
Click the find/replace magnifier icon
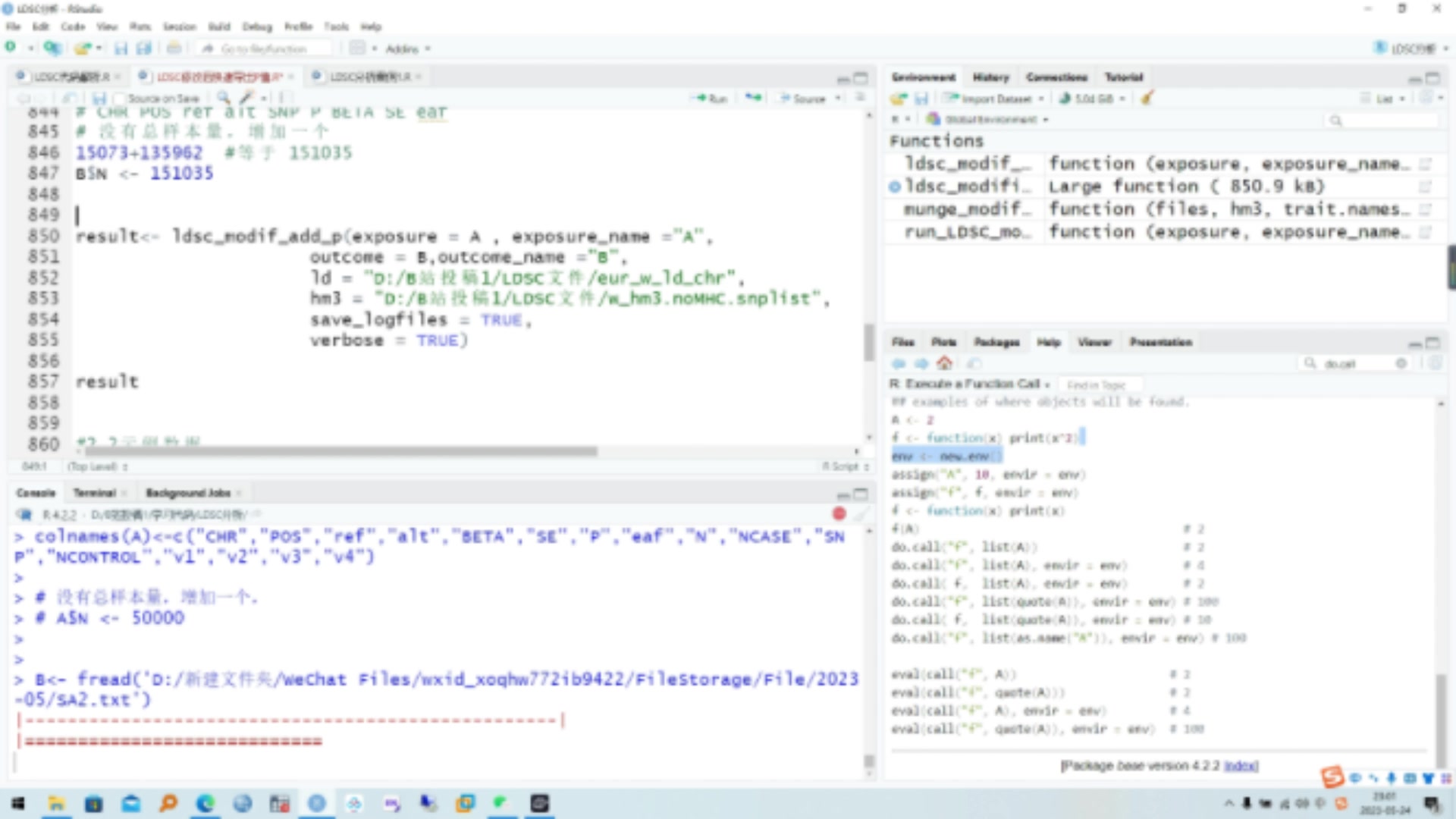pos(223,98)
